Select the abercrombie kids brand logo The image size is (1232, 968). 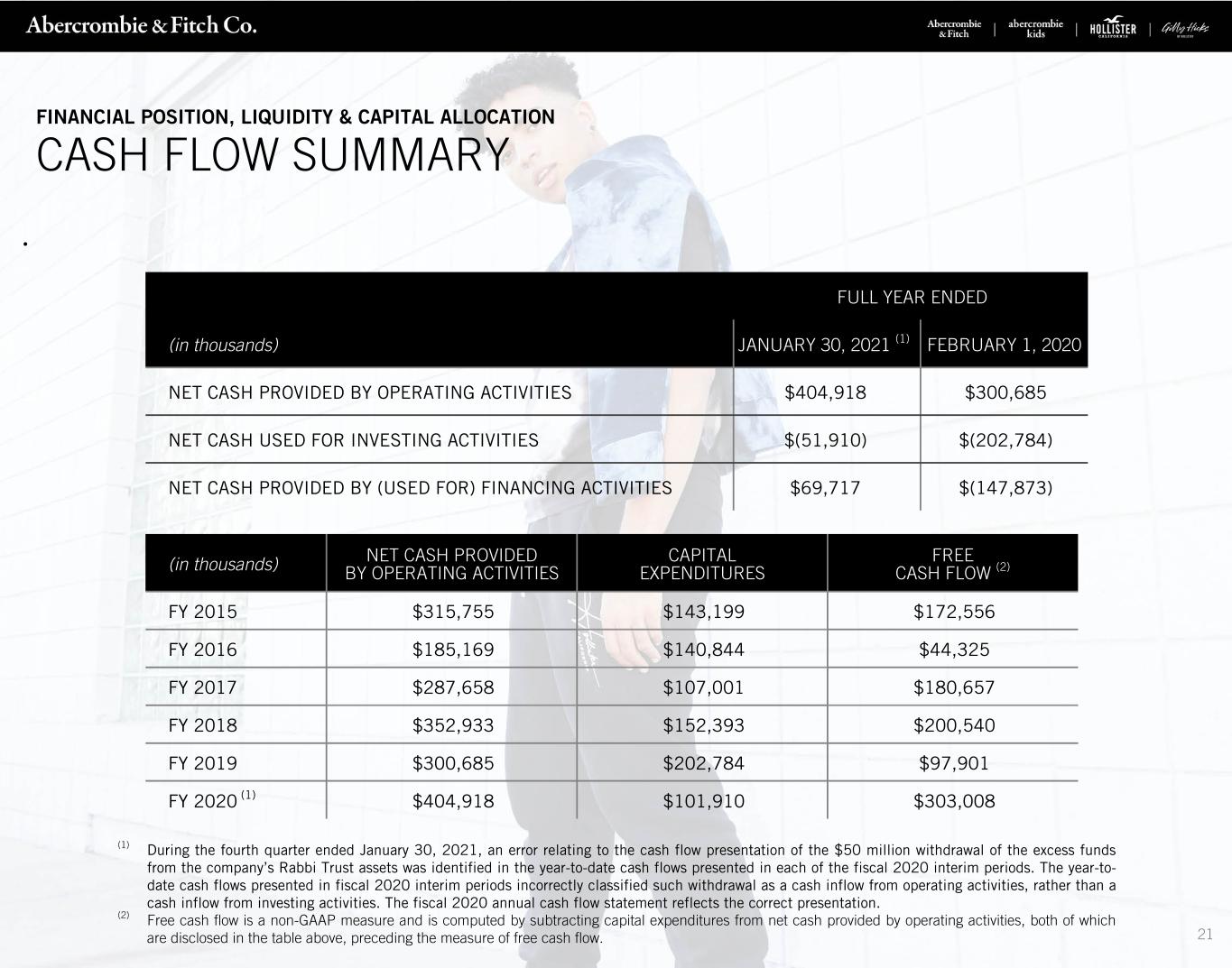point(1035,28)
